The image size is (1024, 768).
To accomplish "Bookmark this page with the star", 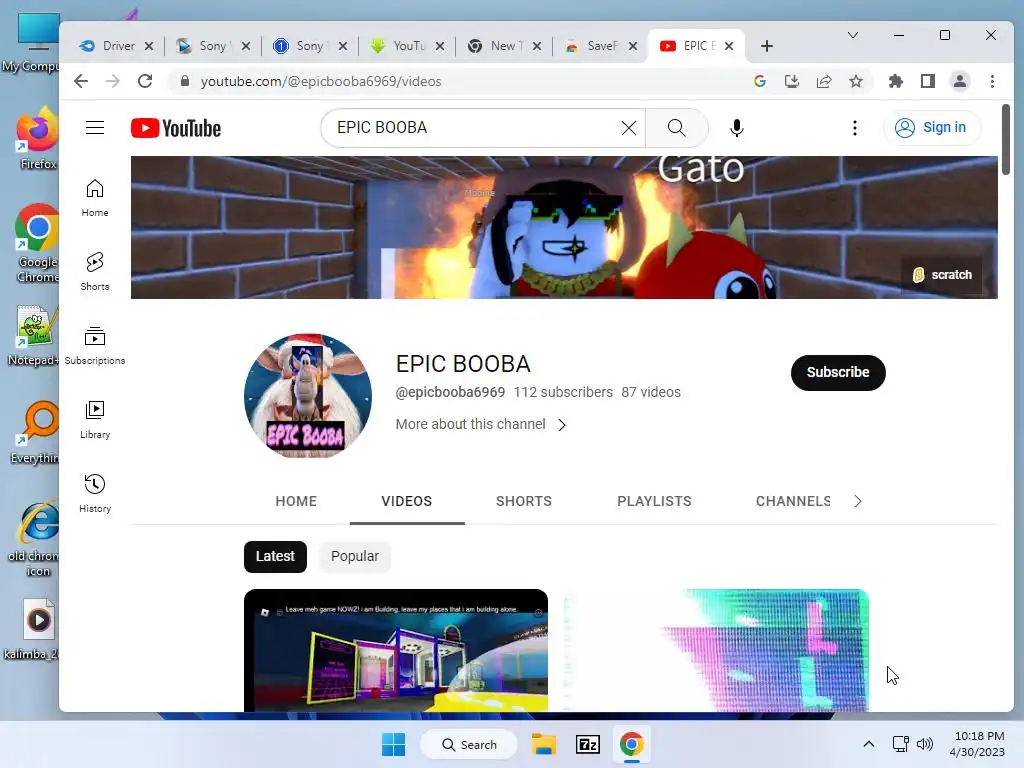I will point(856,81).
